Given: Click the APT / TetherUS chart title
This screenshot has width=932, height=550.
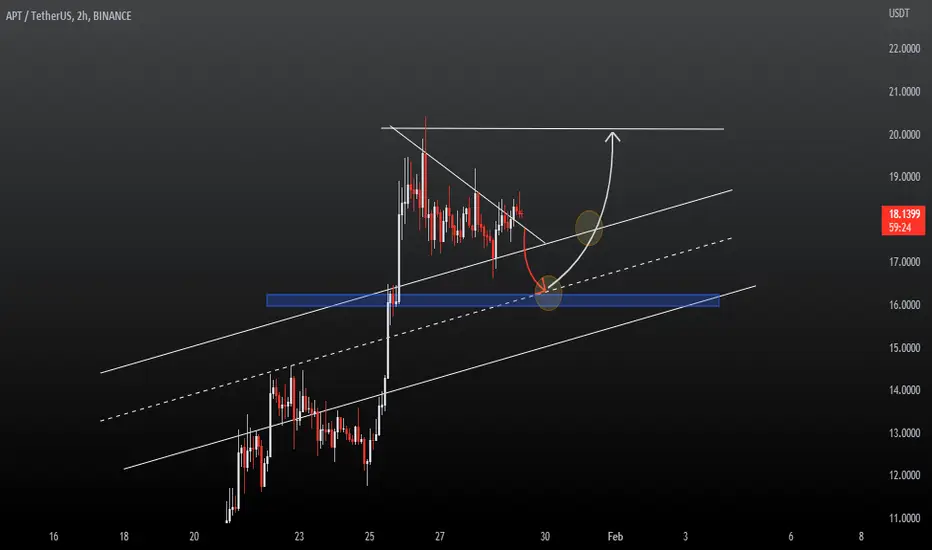Looking at the screenshot, I should tap(68, 16).
